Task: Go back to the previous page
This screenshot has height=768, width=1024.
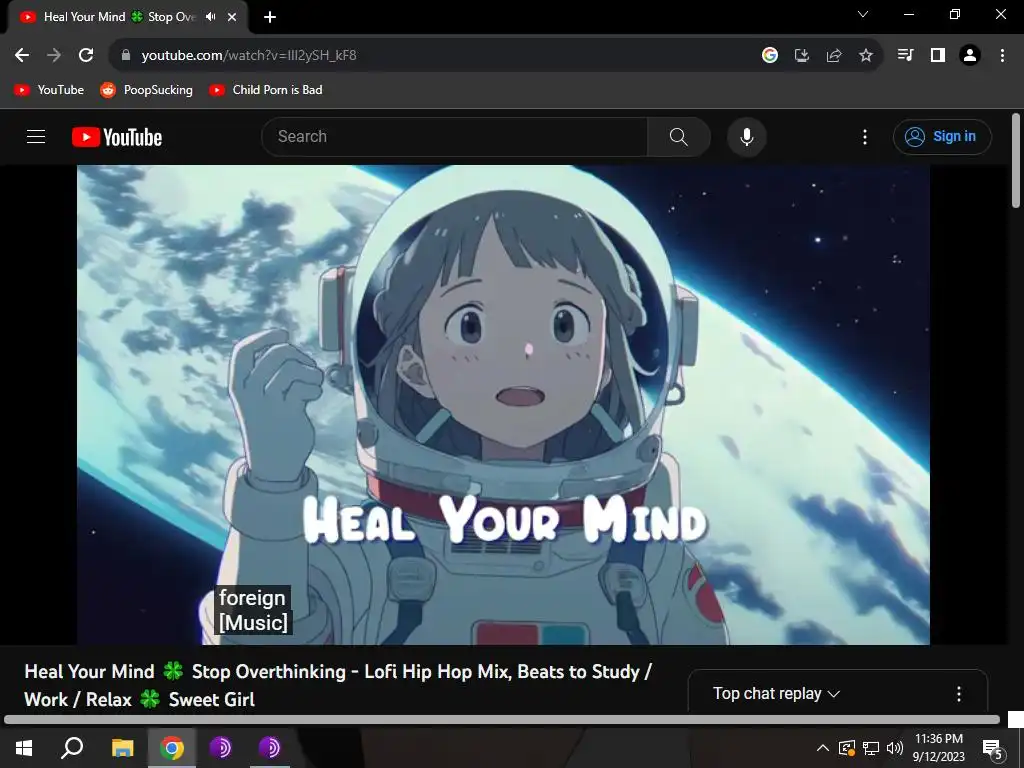Action: 22,56
